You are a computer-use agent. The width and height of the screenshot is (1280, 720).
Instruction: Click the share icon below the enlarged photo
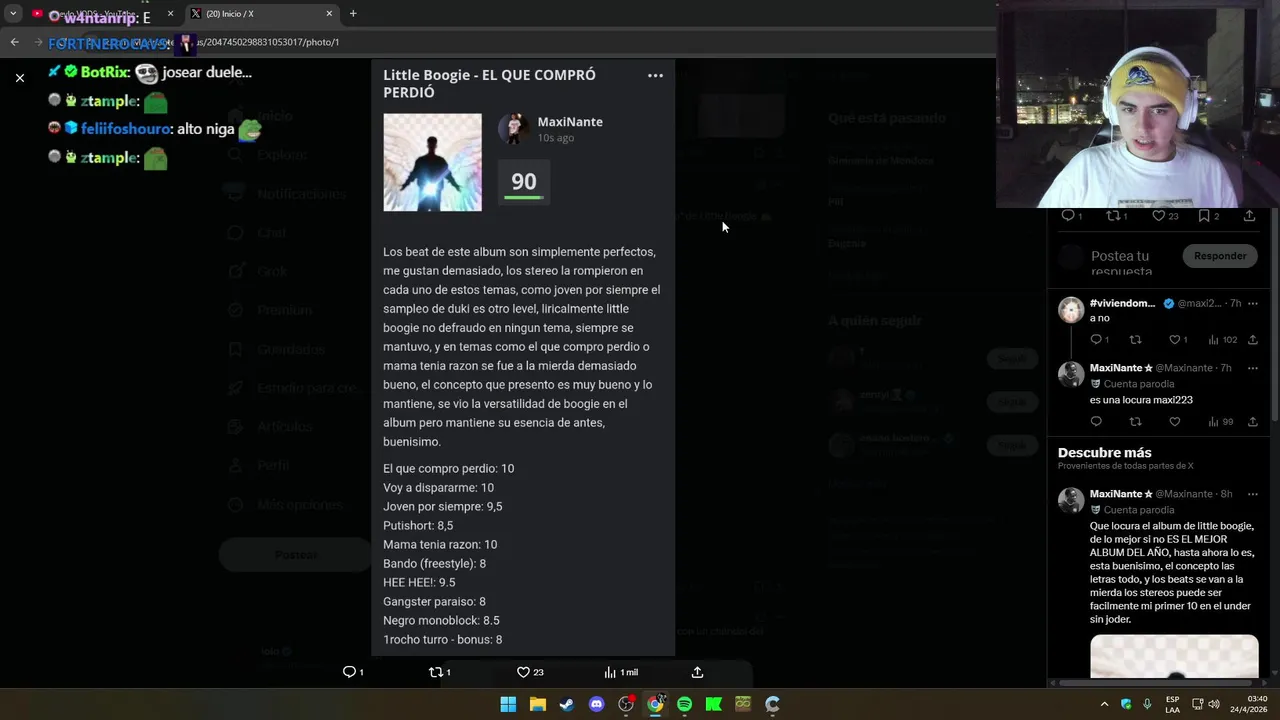coord(697,672)
